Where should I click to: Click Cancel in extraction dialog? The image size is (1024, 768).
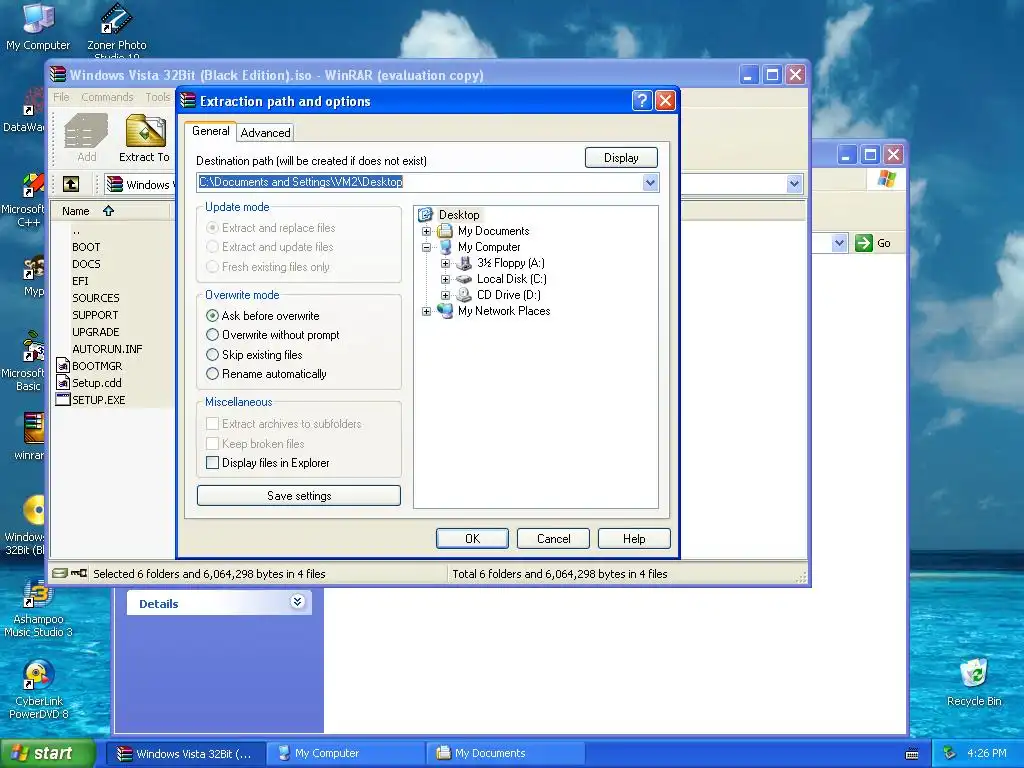[x=553, y=539]
